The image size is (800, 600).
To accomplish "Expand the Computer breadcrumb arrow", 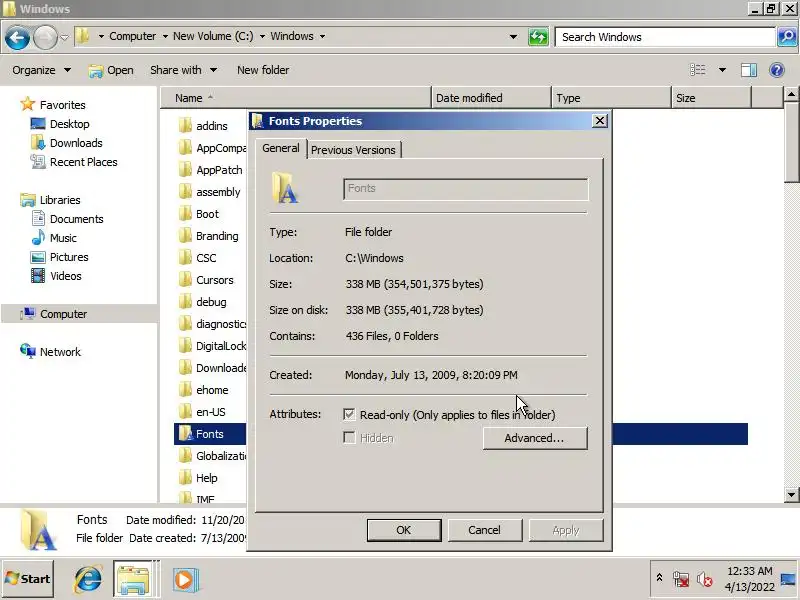I will tap(165, 36).
